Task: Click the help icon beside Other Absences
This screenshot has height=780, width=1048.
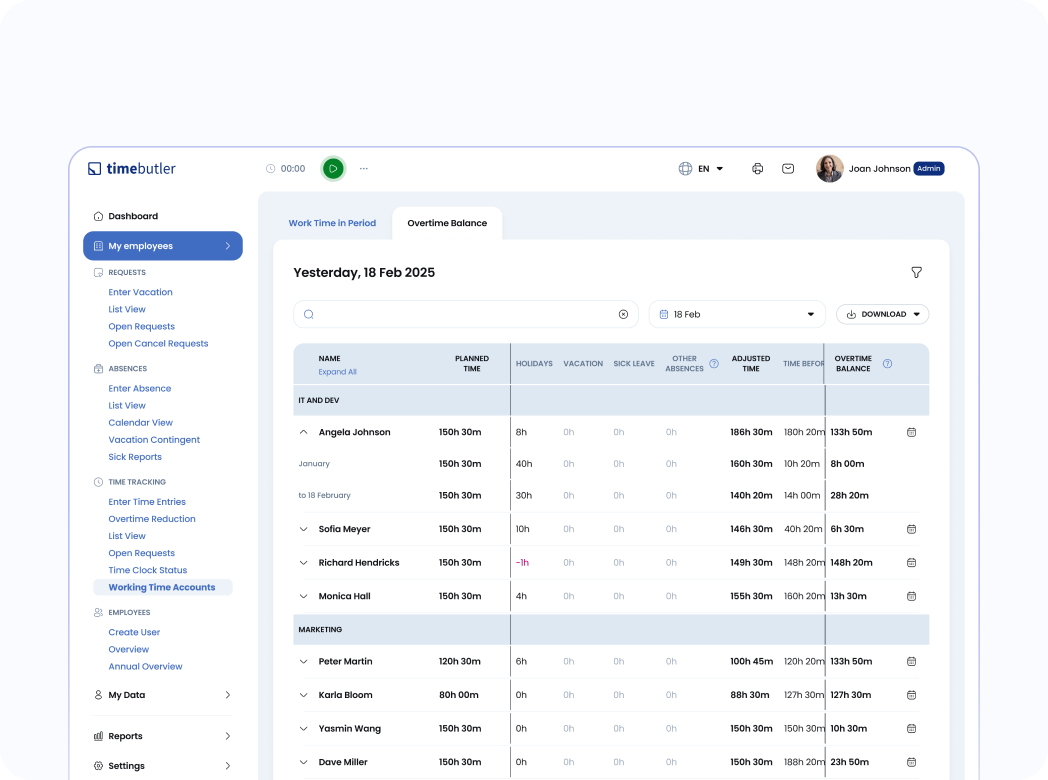Action: point(714,364)
